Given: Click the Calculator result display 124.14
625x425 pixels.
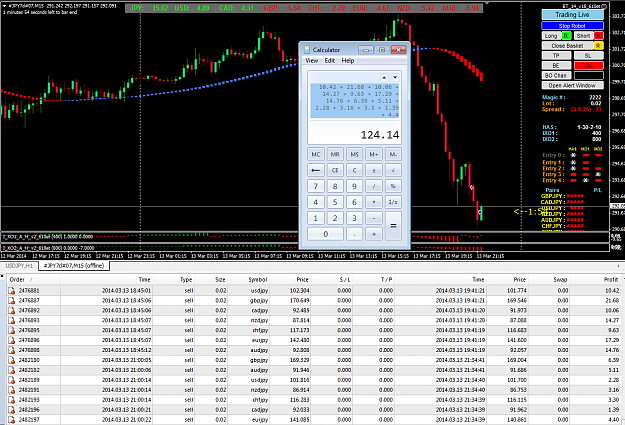Looking at the screenshot, I should [x=379, y=135].
